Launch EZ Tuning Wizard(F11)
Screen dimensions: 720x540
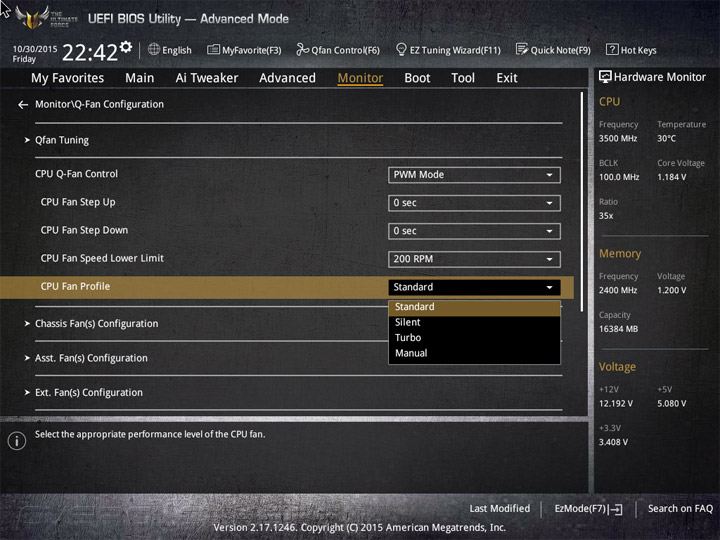coord(448,50)
